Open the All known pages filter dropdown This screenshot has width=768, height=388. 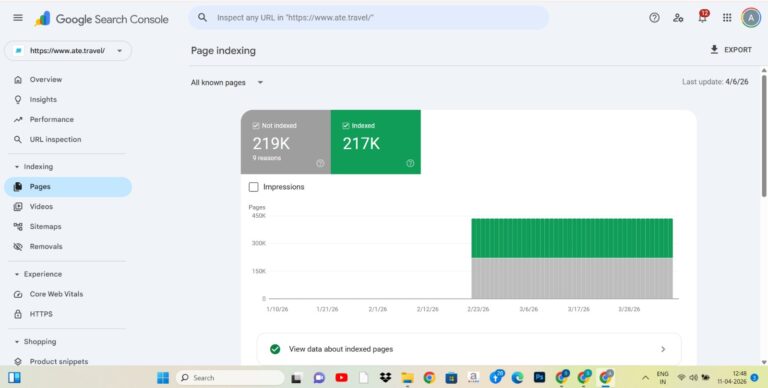[x=227, y=82]
